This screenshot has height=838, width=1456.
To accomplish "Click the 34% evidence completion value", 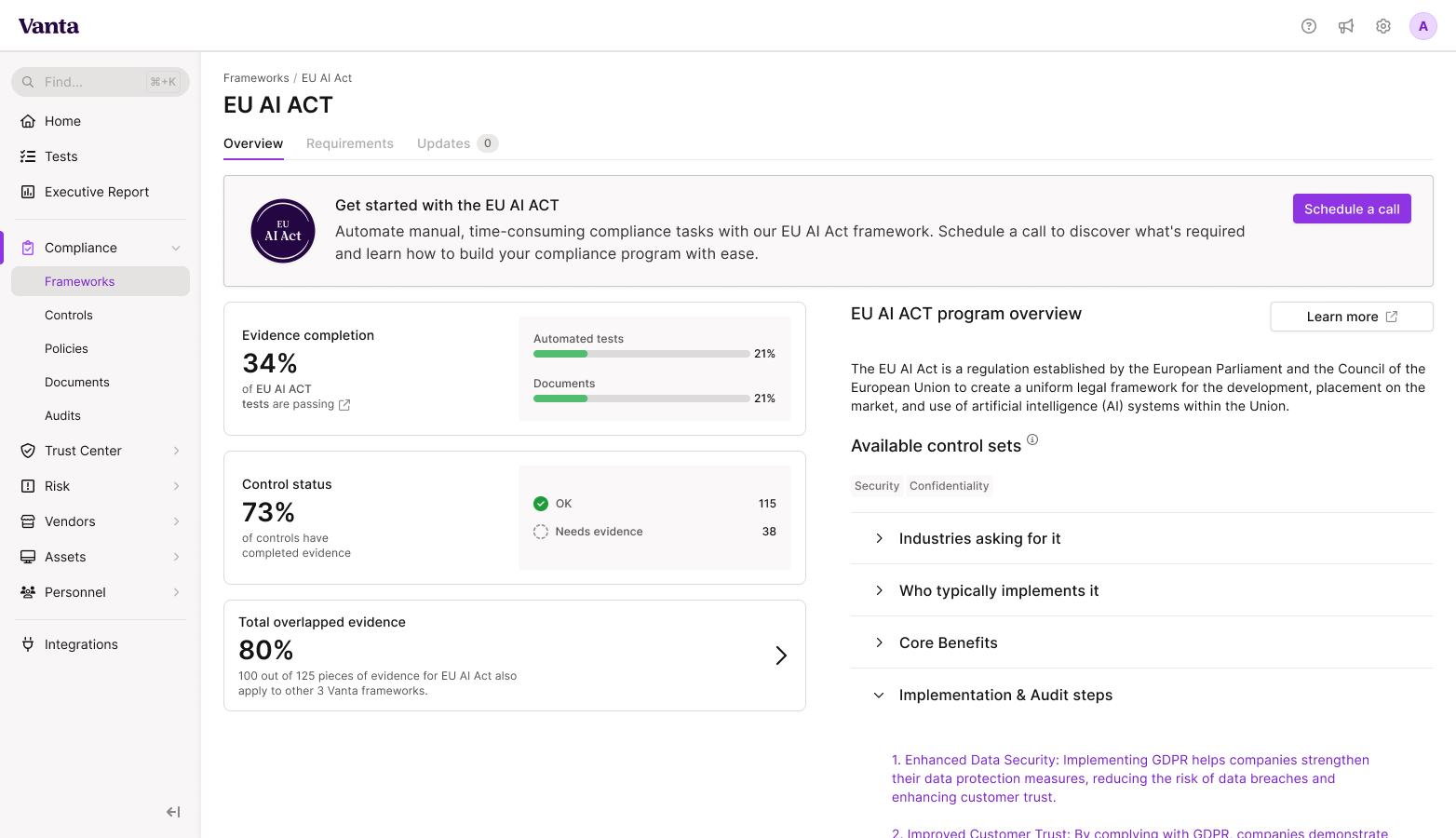I will pos(270,363).
